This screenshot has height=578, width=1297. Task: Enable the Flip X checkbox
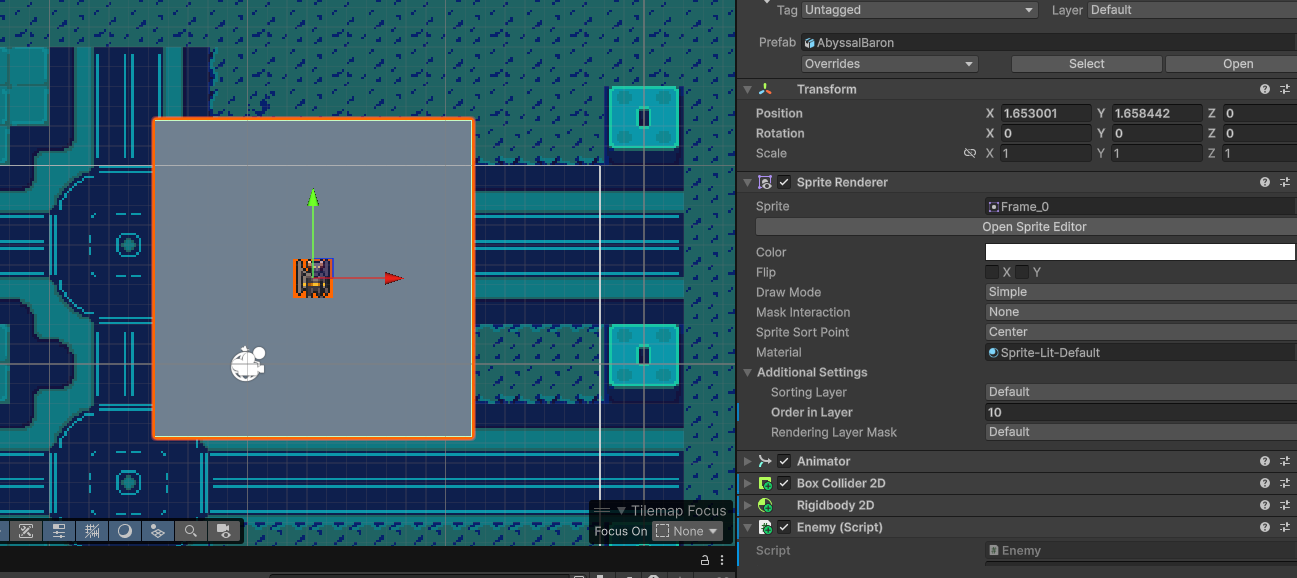click(992, 272)
